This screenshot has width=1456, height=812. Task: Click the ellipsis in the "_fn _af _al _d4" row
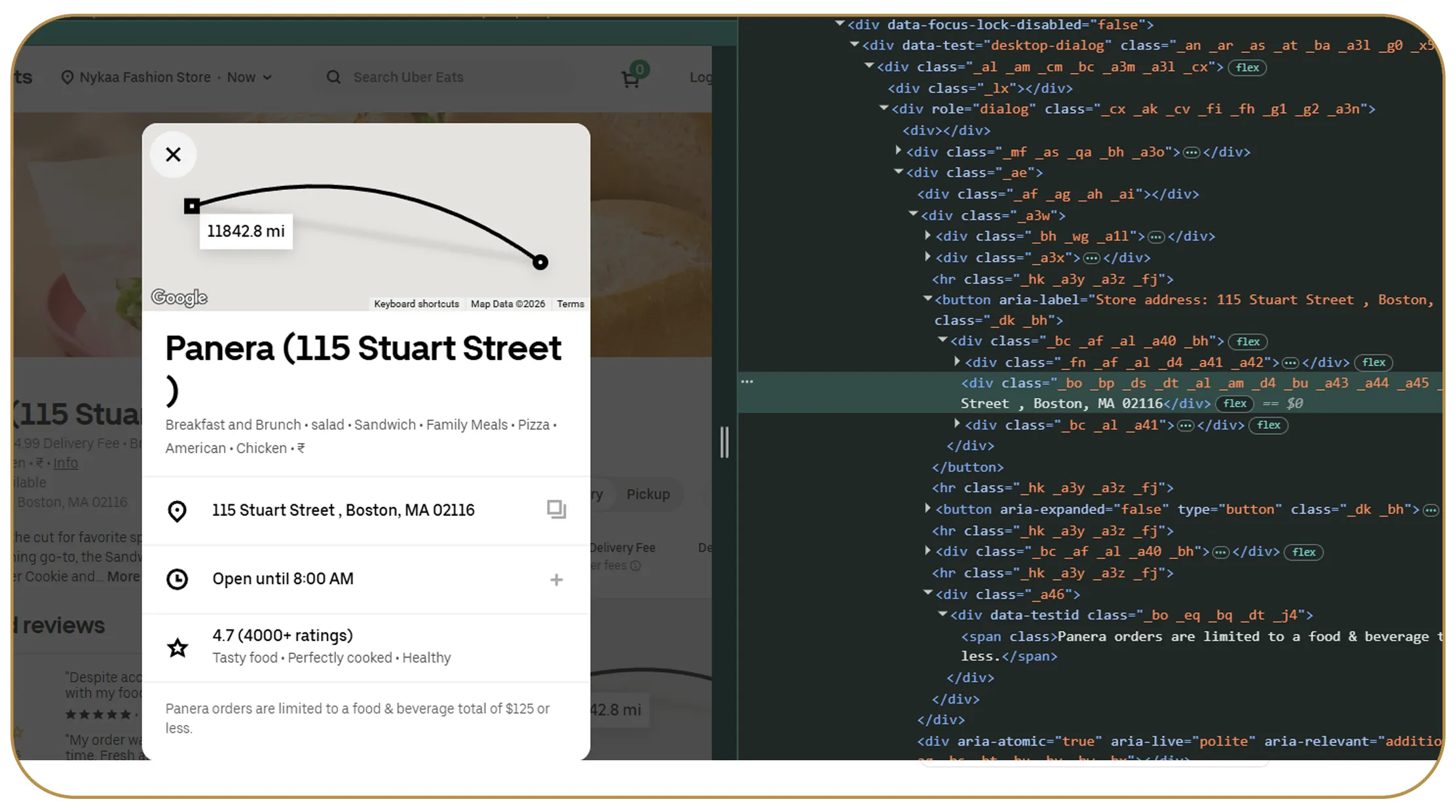[1290, 363]
